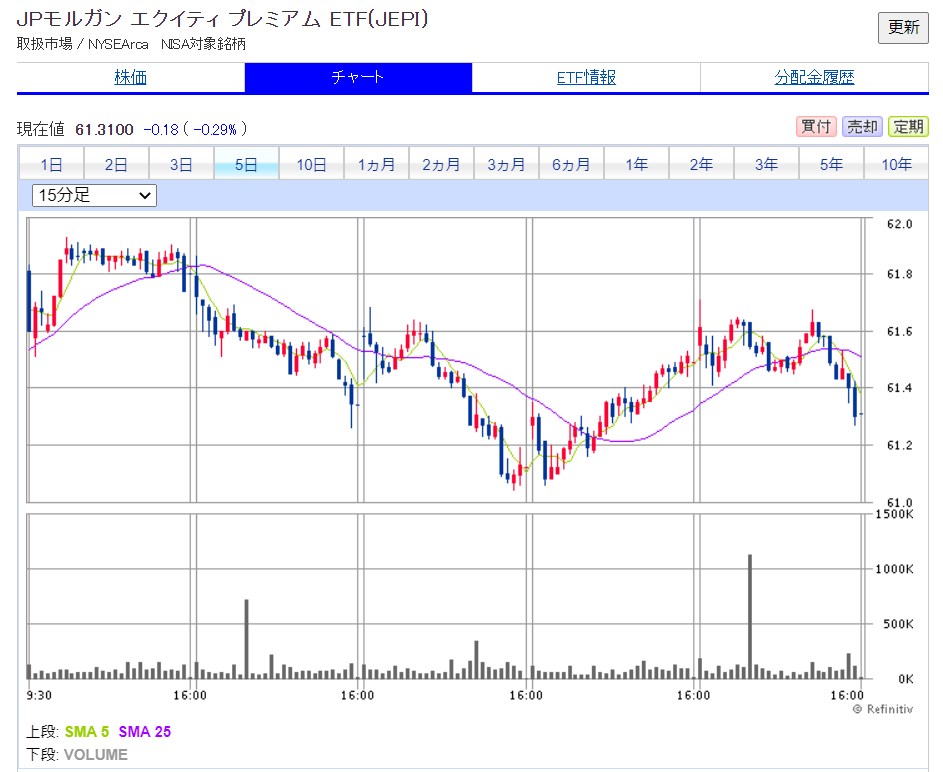Click the 定期 recurring purchase button
Screen dimensions: 943x772
[908, 127]
